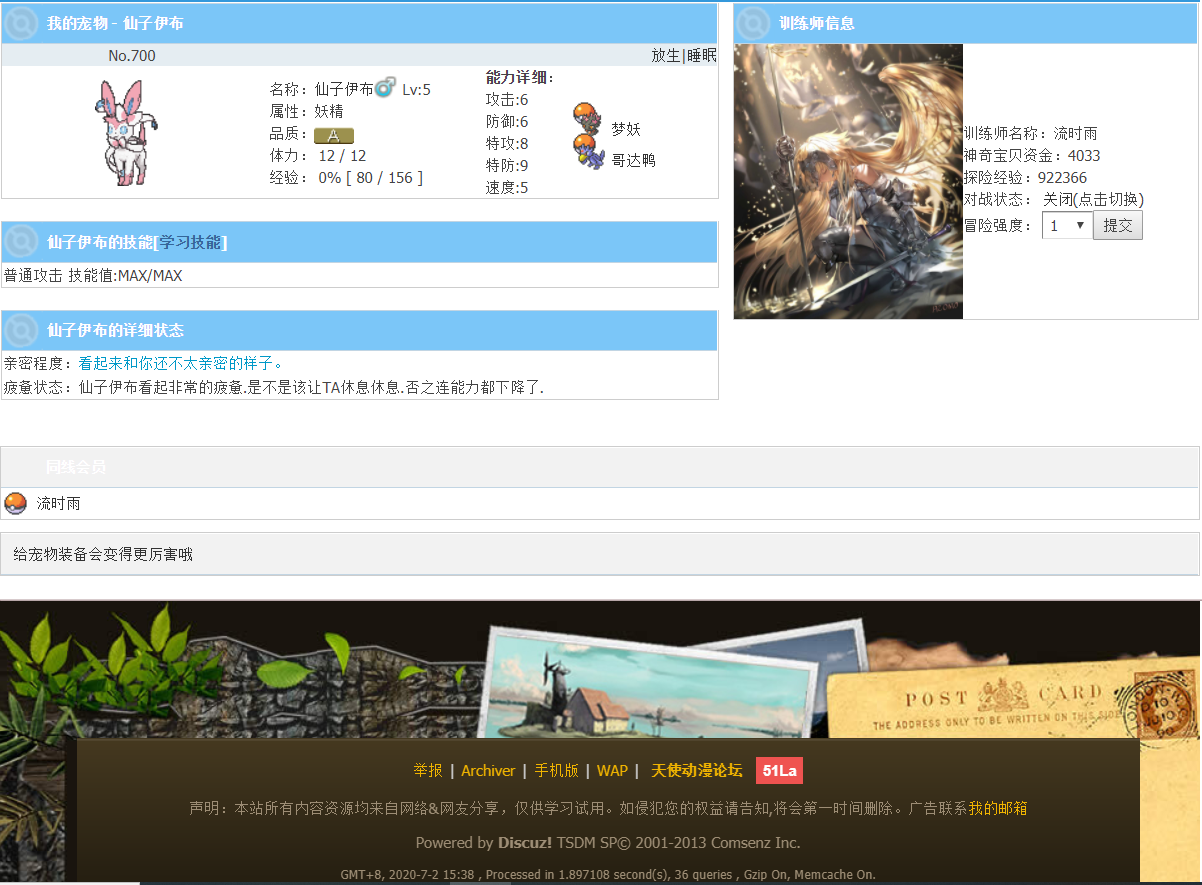Click the Poké Ball sprite beside 哥达鸭
Screen dimensions: 1202x885
[x=588, y=152]
